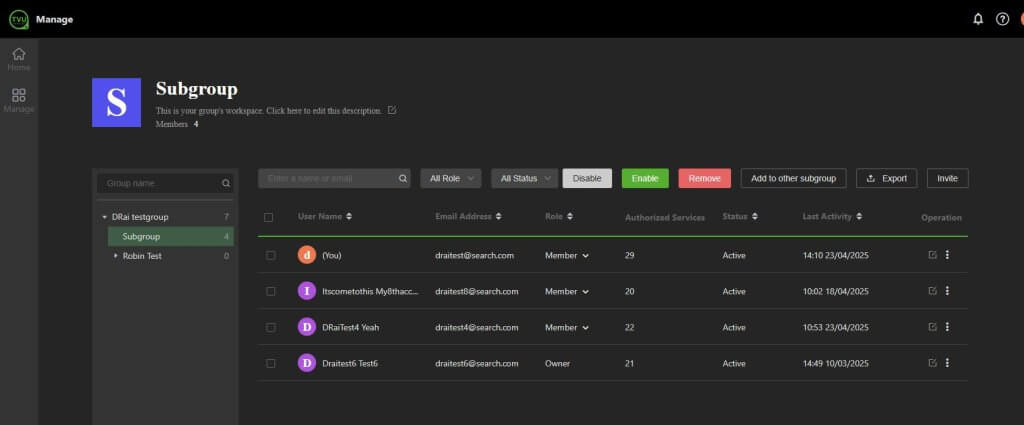This screenshot has height=425, width=1024.
Task: Sort by the Last Activity column
Action: 832,216
